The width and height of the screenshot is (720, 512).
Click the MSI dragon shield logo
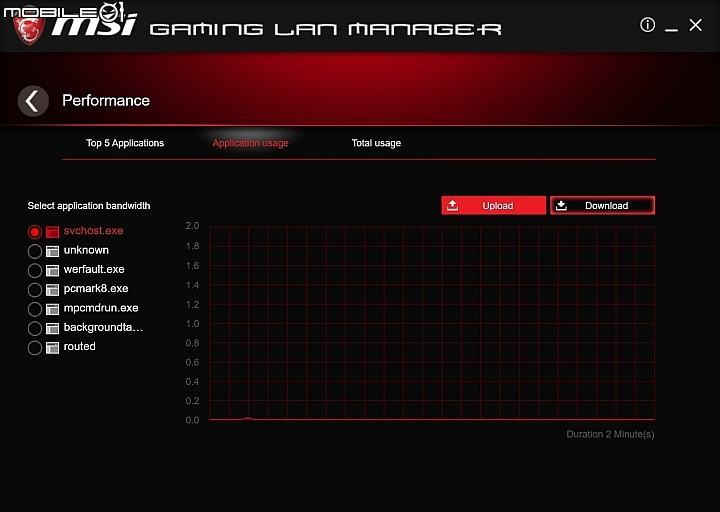pos(28,28)
